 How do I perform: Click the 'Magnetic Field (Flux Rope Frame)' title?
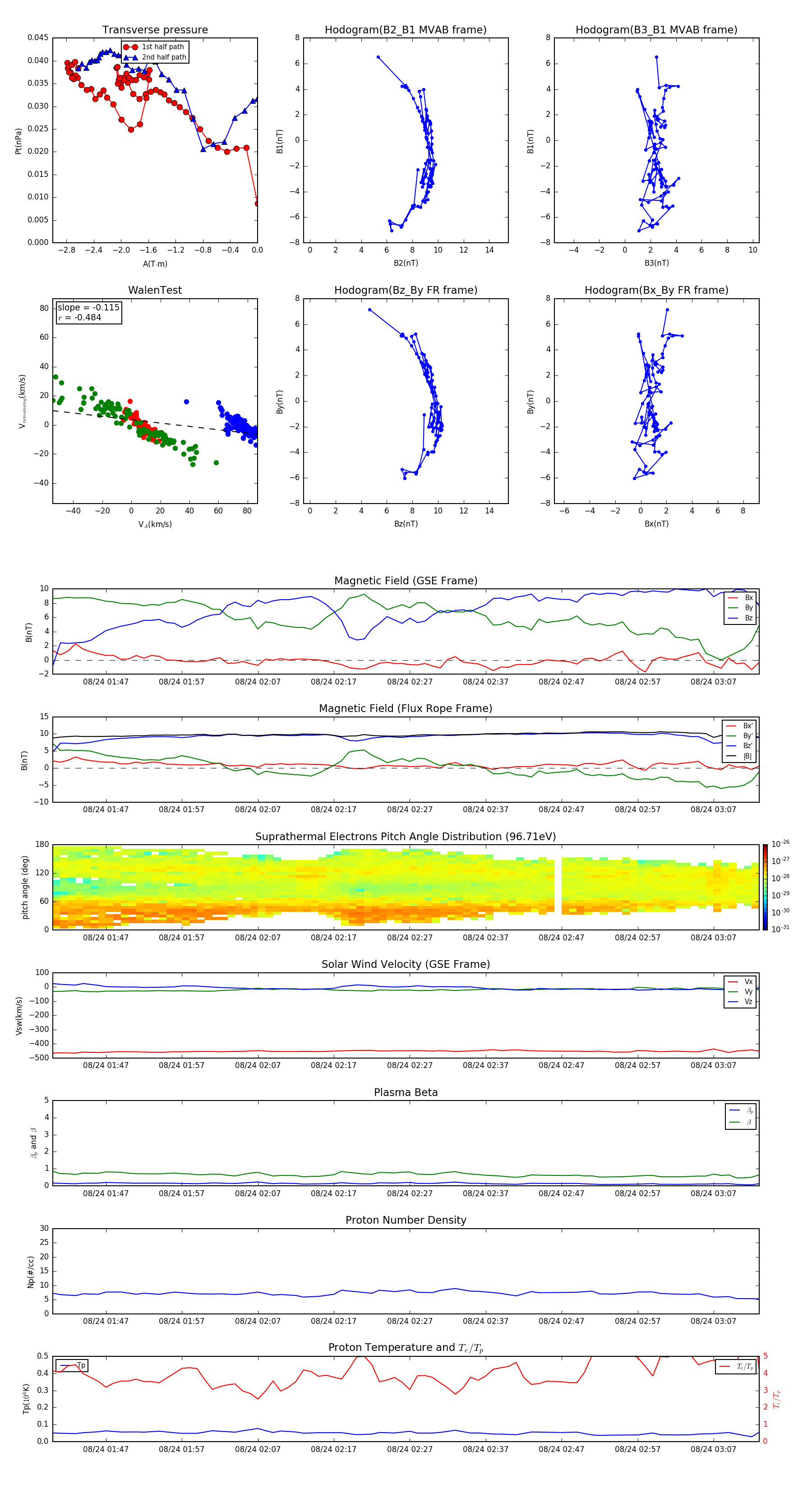406,708
